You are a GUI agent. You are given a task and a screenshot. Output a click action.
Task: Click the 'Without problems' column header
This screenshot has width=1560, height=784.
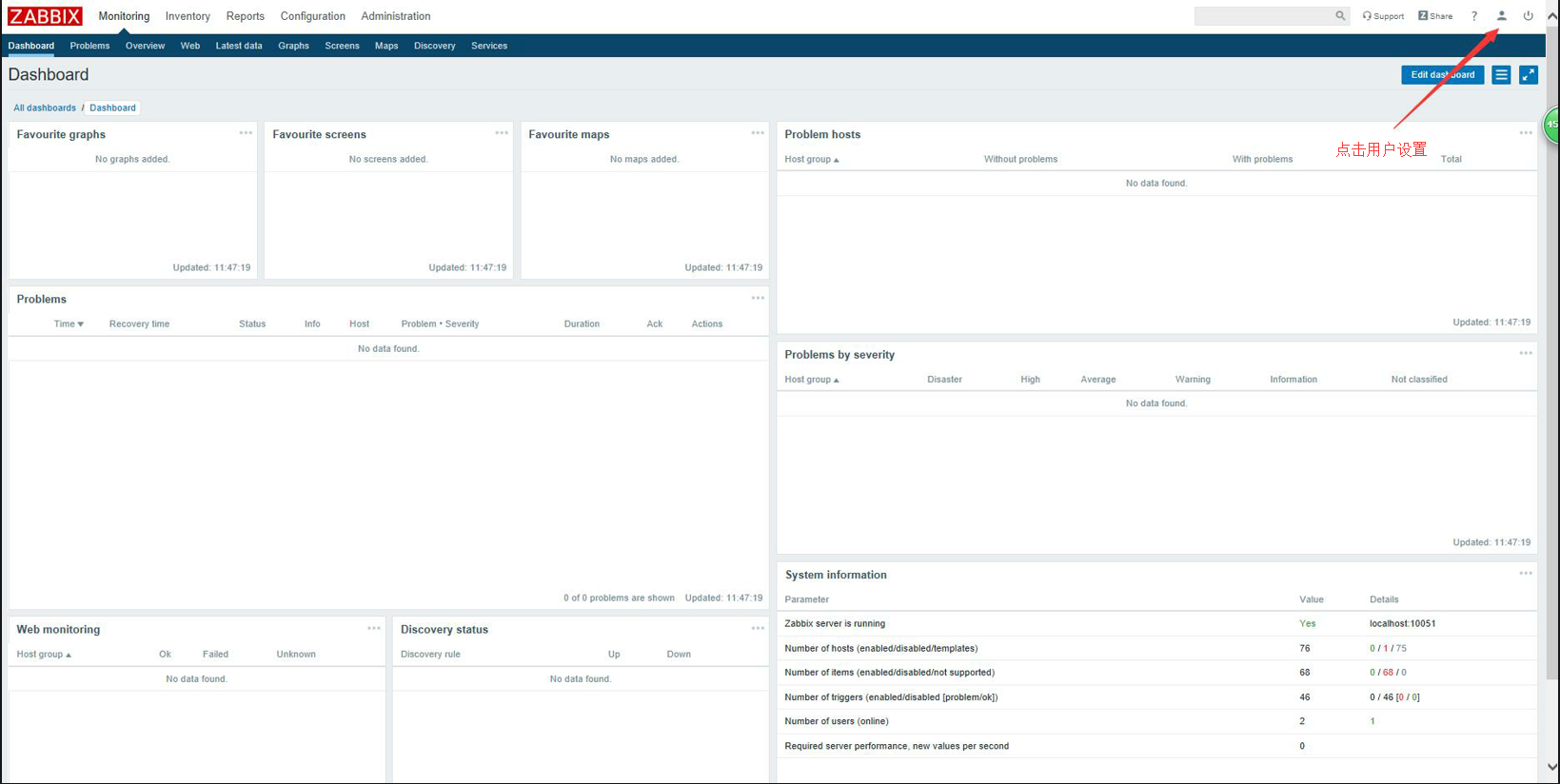[1020, 159]
